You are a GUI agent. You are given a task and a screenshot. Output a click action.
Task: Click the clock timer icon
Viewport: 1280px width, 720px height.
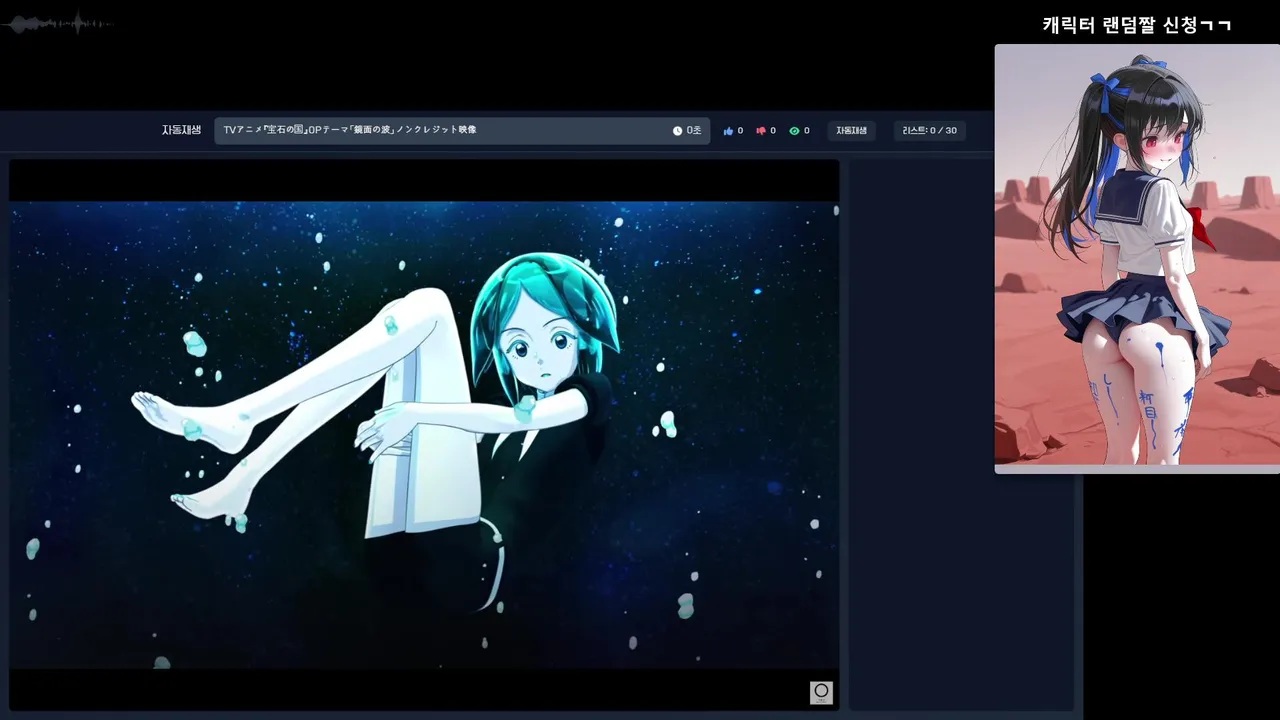[677, 131]
